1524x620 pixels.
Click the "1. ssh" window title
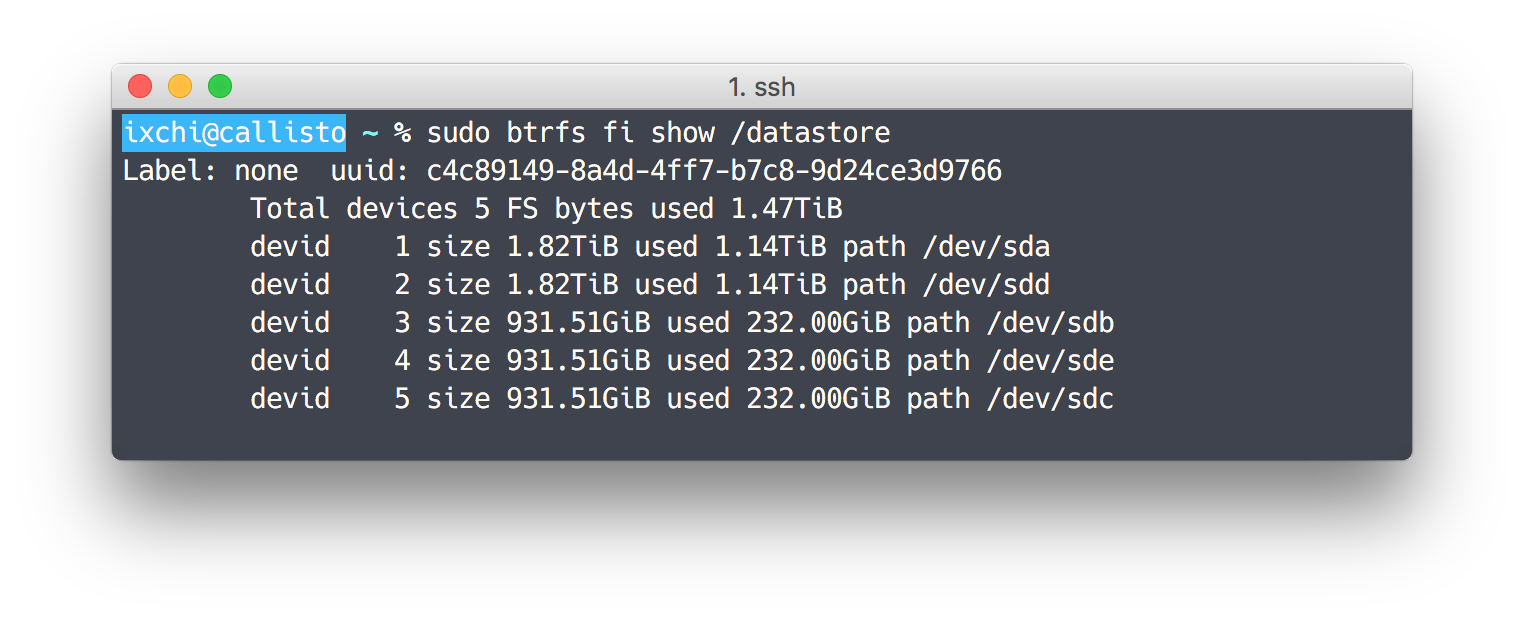click(x=762, y=87)
